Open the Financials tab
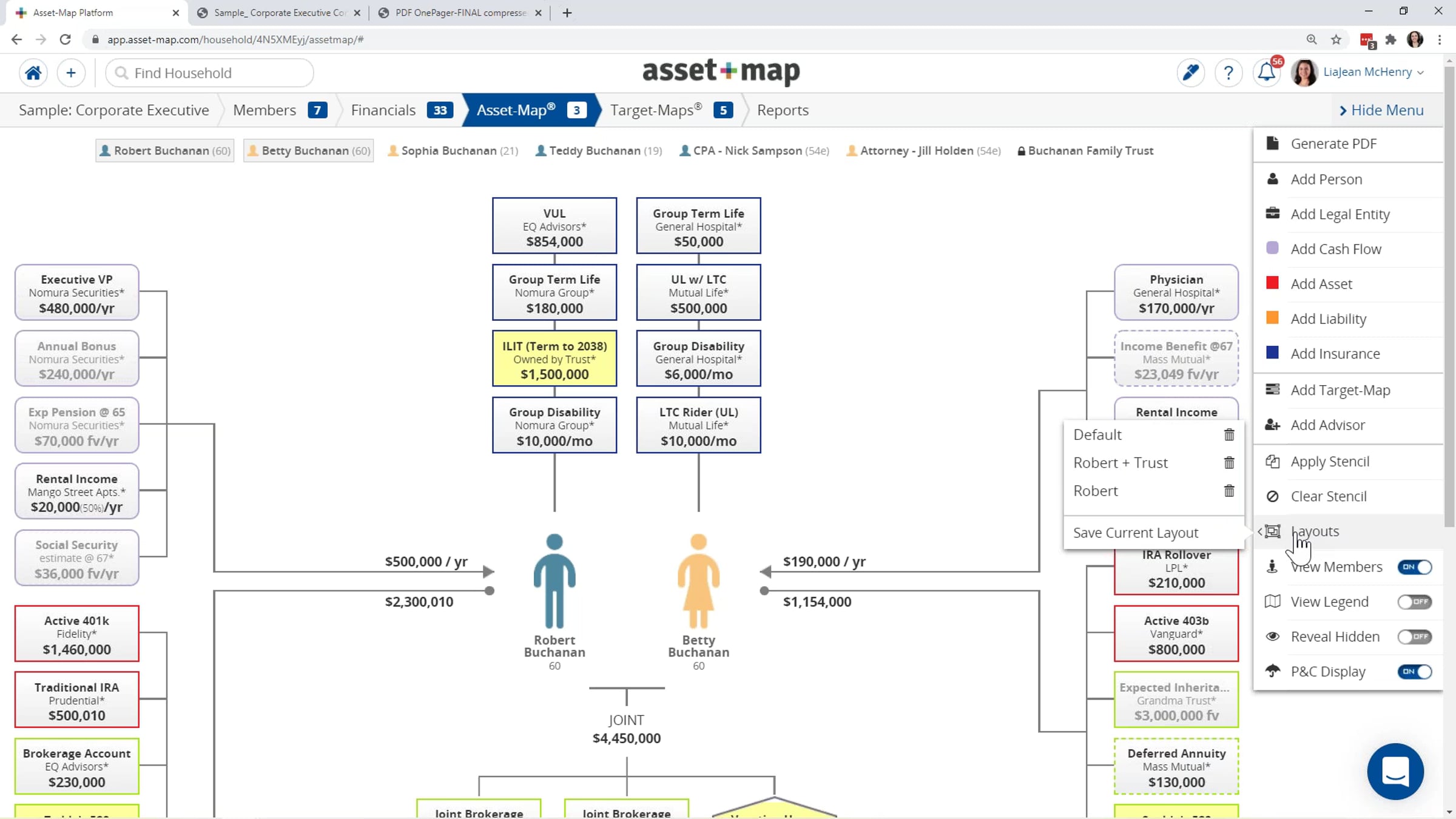The width and height of the screenshot is (1456, 819). [402, 110]
